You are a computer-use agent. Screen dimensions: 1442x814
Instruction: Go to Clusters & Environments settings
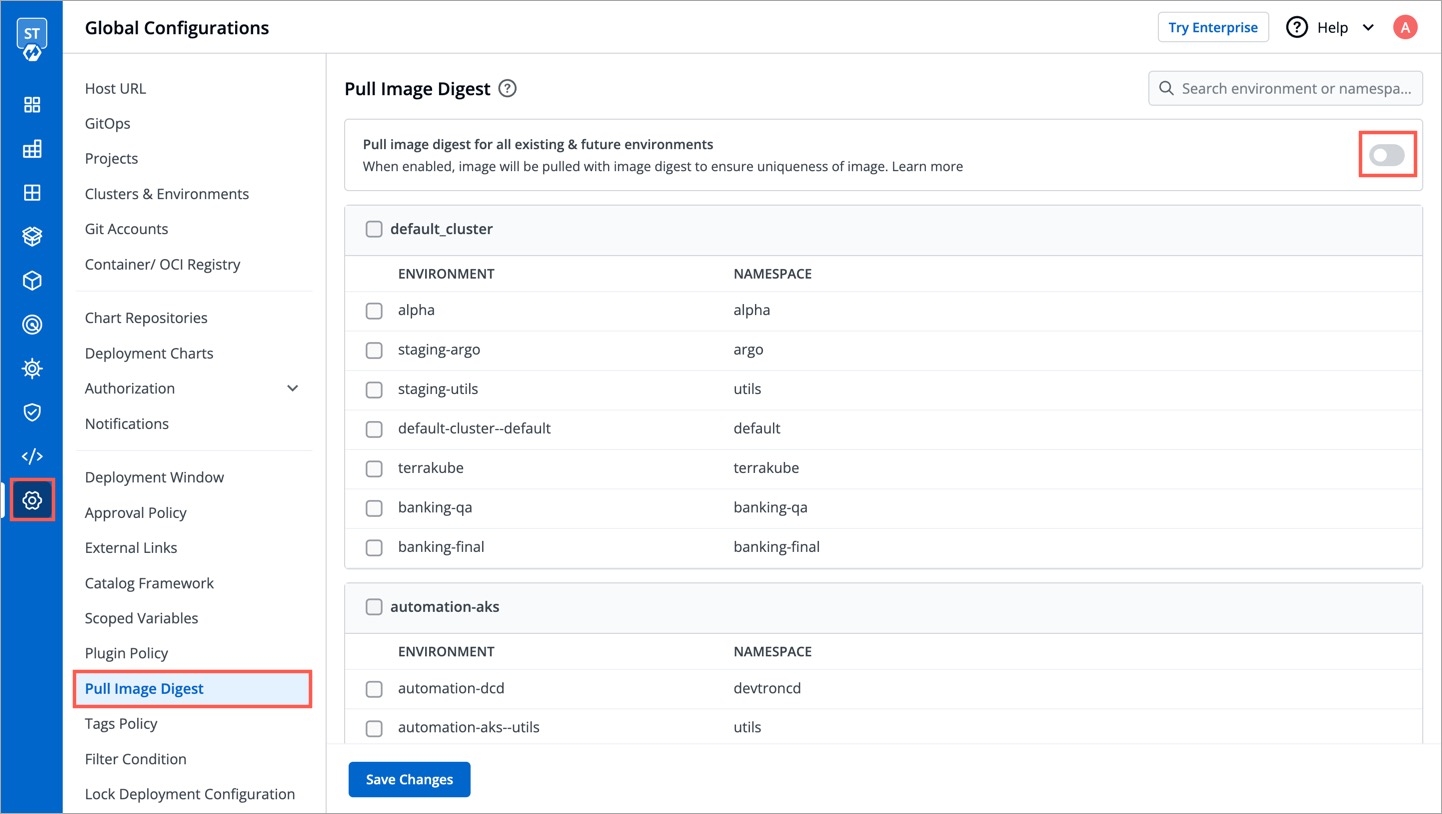[167, 194]
